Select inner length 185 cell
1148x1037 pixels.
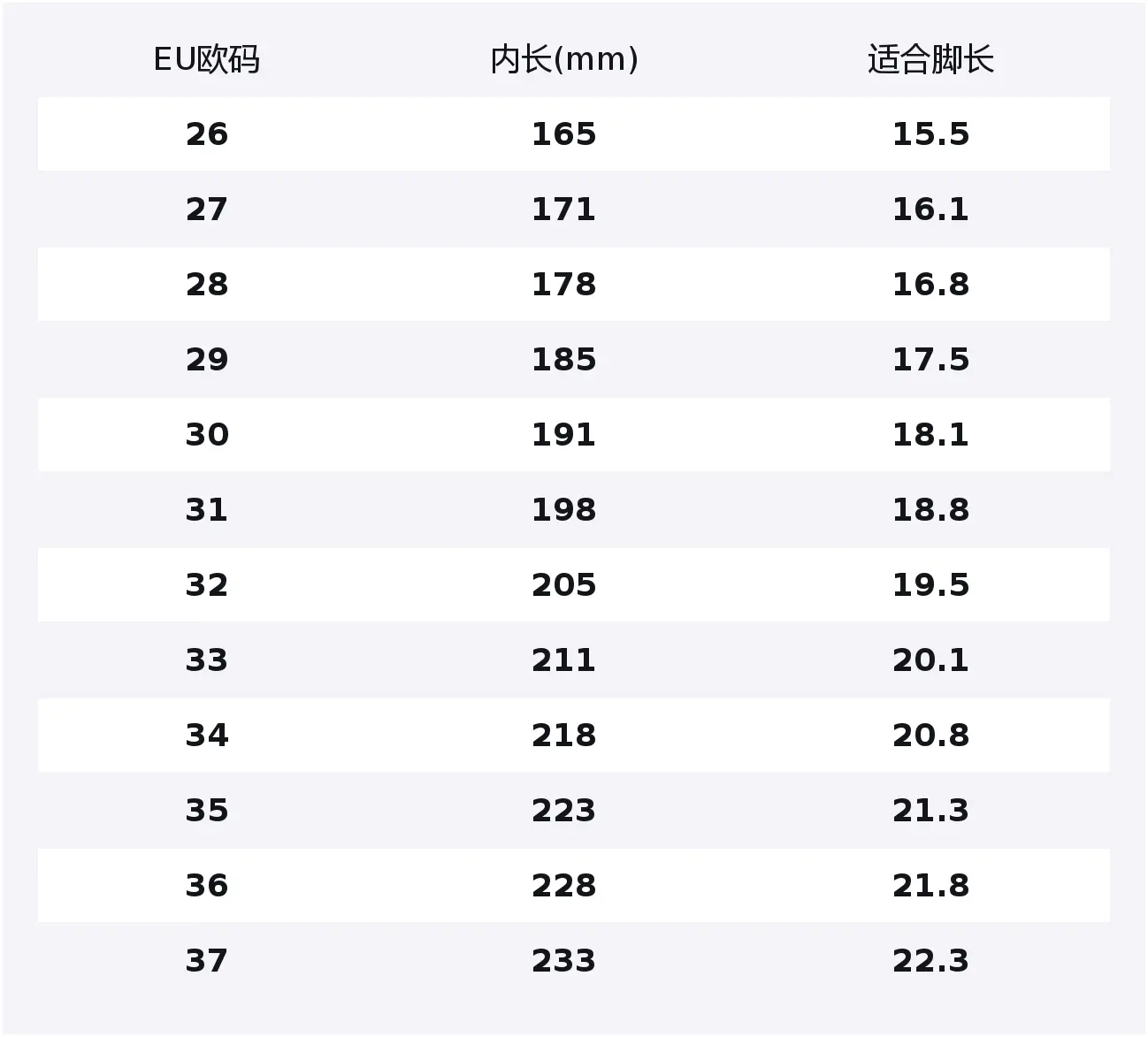564,360
